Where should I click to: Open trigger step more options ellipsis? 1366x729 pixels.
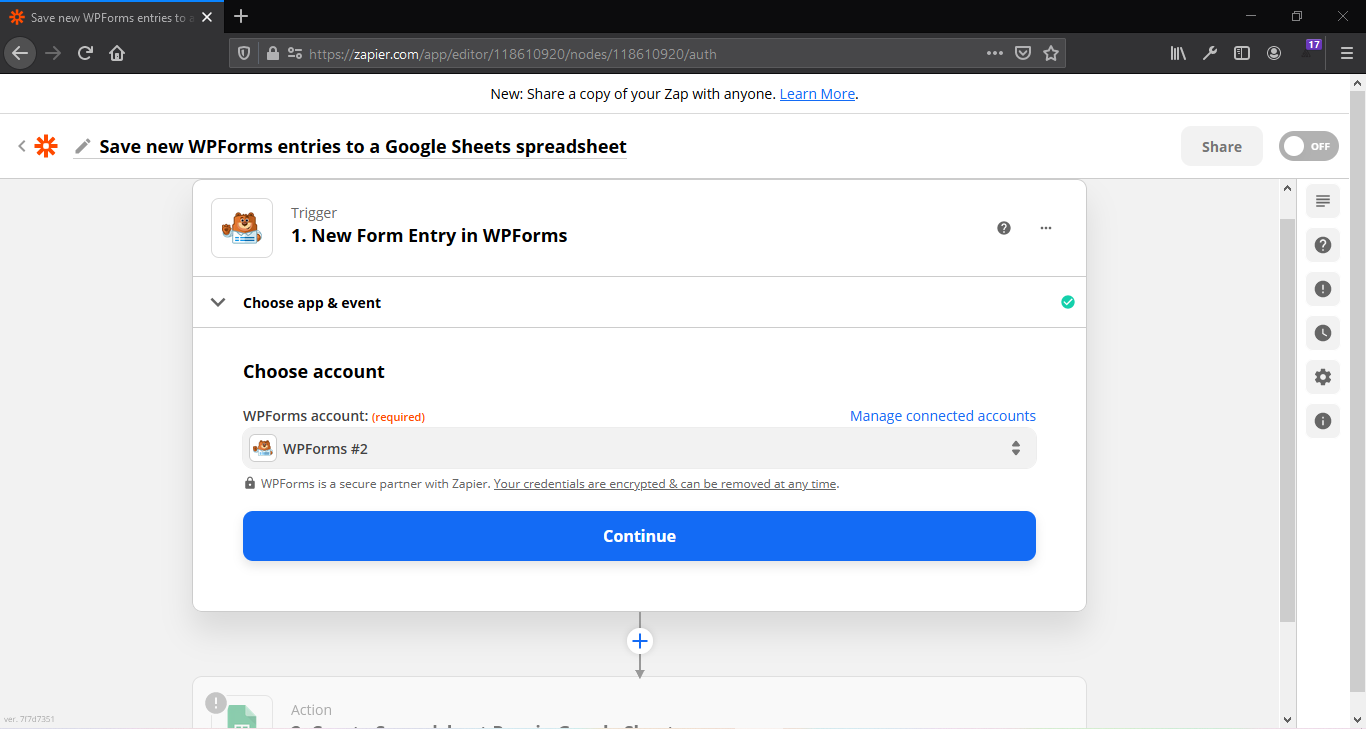1046,228
